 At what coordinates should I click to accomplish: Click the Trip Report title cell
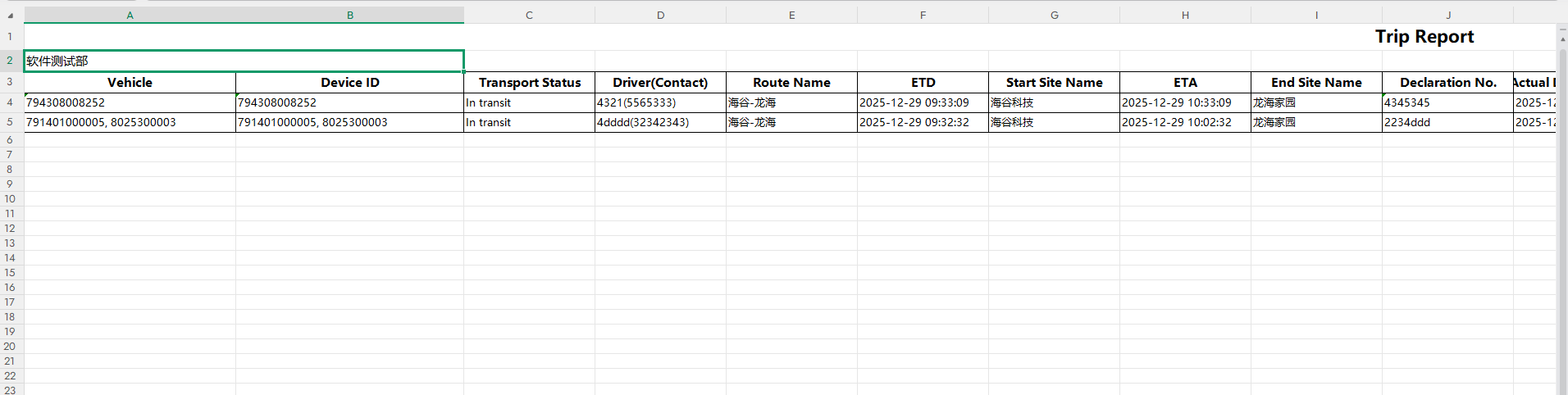coord(1424,37)
